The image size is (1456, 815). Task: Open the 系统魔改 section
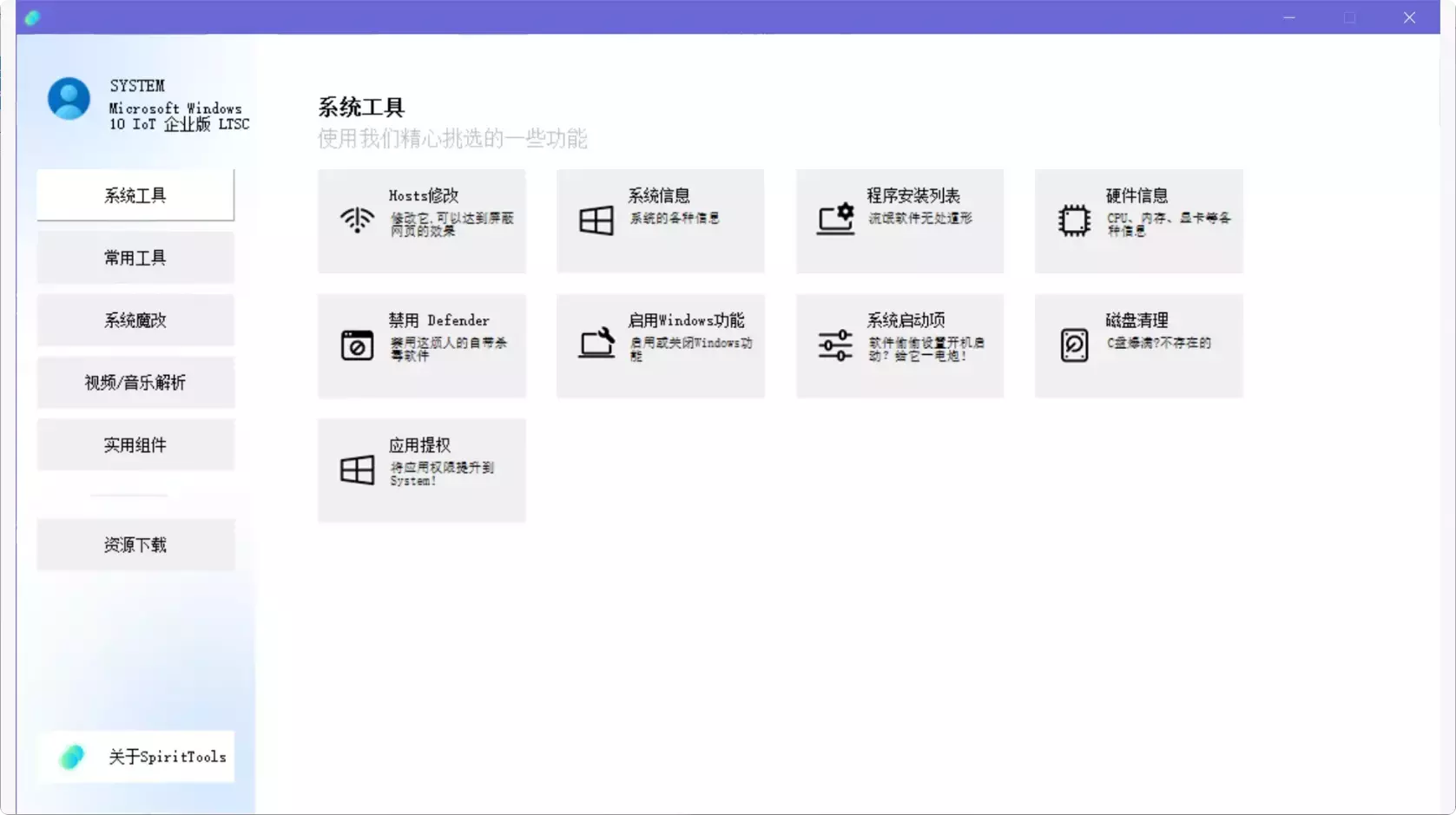tap(135, 319)
